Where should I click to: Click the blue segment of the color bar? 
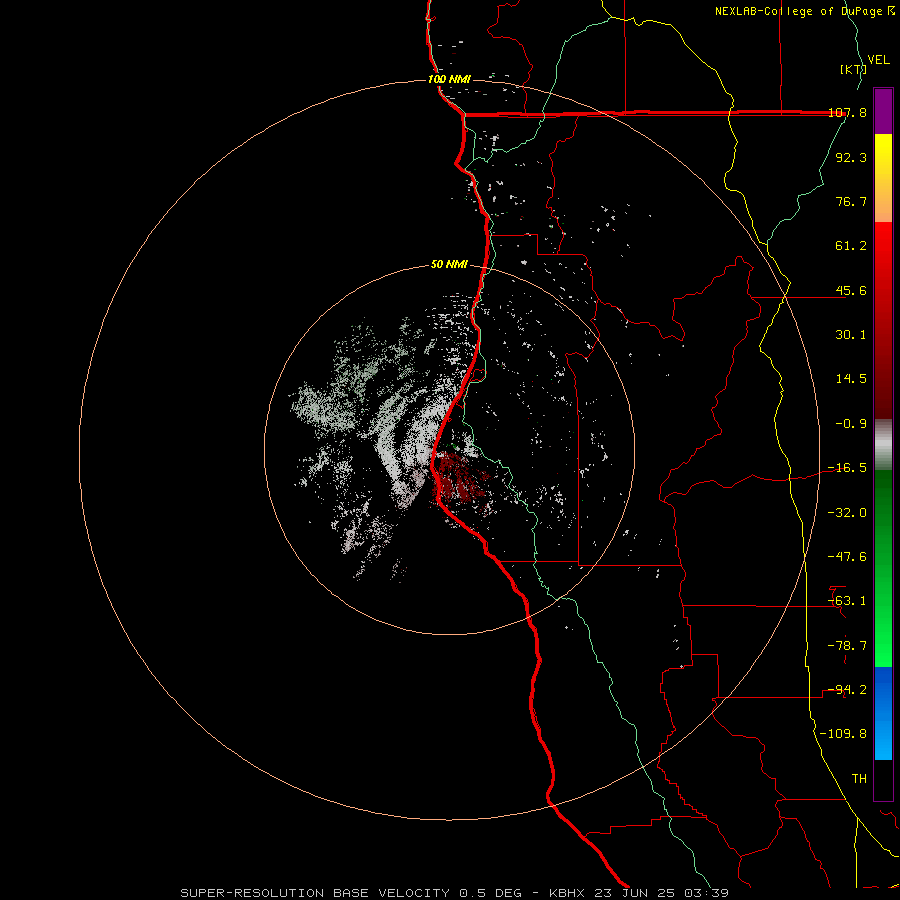(883, 713)
